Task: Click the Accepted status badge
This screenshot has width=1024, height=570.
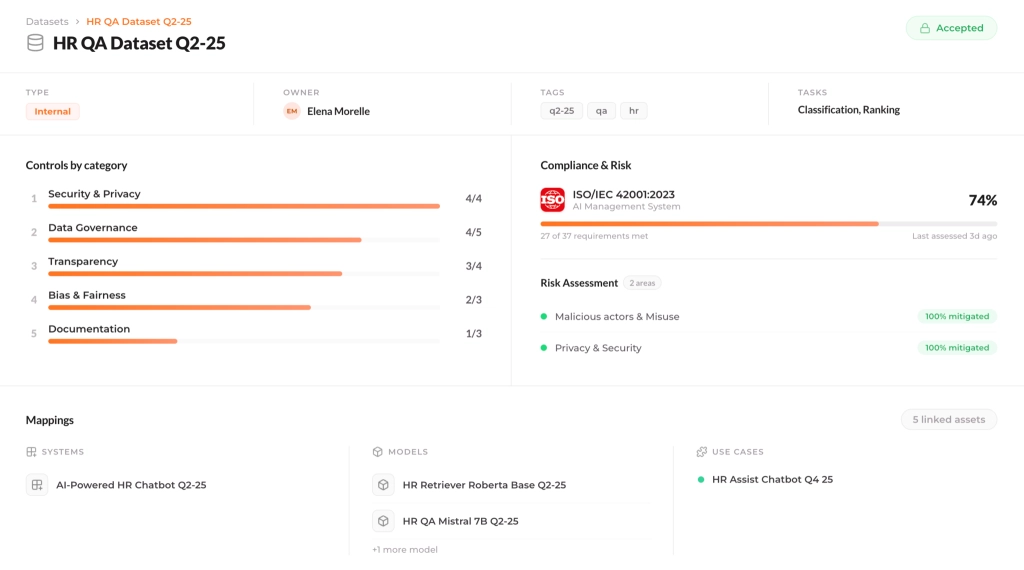Action: point(951,28)
